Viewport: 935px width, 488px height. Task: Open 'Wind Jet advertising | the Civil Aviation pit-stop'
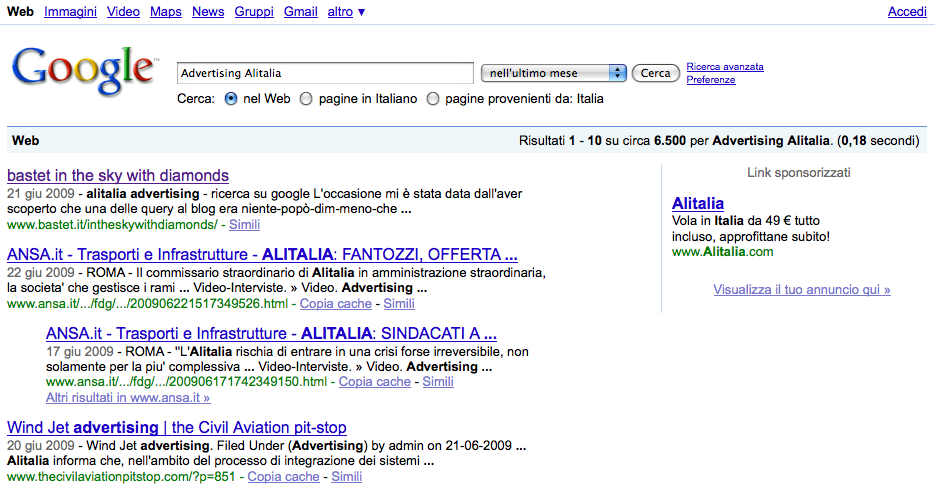click(177, 428)
